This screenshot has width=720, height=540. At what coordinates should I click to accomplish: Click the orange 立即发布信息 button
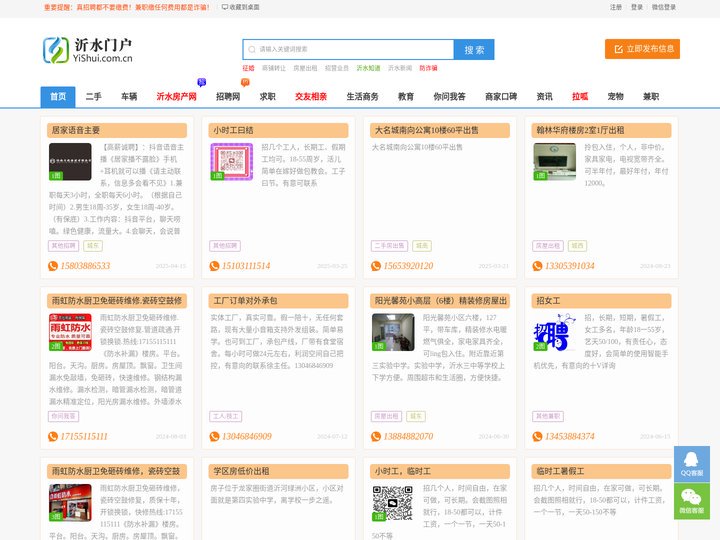pyautogui.click(x=642, y=49)
